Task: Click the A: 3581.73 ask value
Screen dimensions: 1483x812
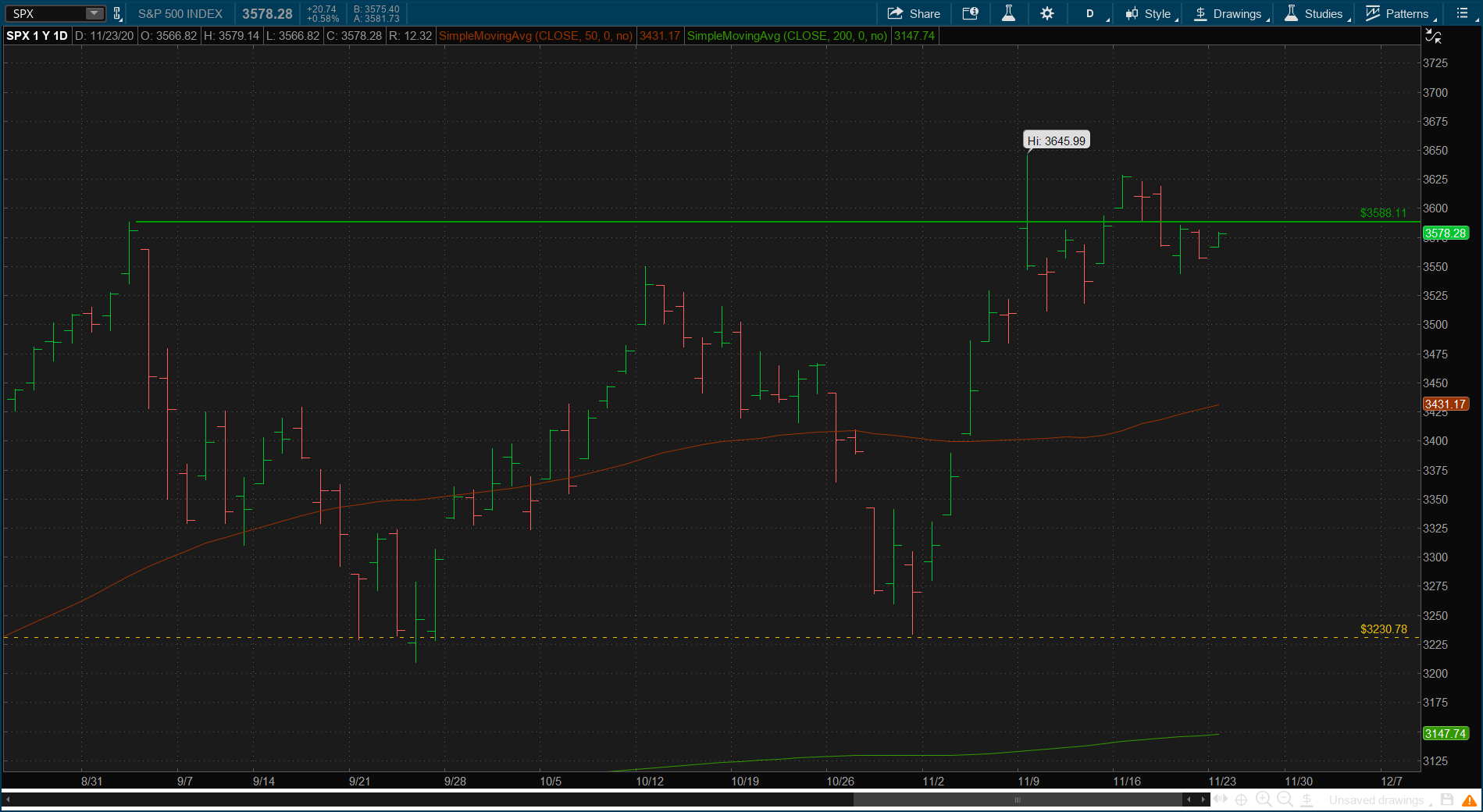Action: click(376, 19)
